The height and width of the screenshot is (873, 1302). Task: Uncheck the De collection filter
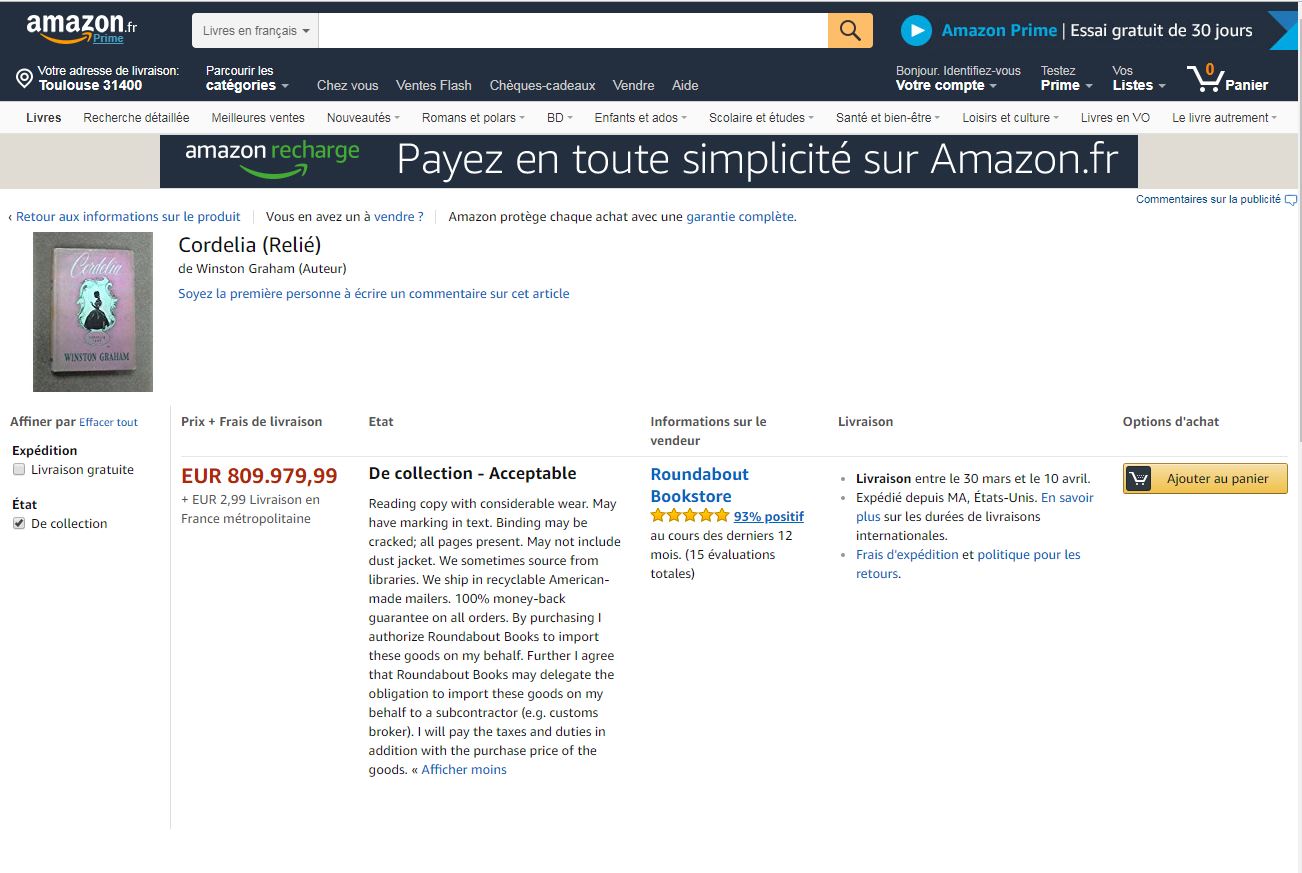[x=19, y=524]
